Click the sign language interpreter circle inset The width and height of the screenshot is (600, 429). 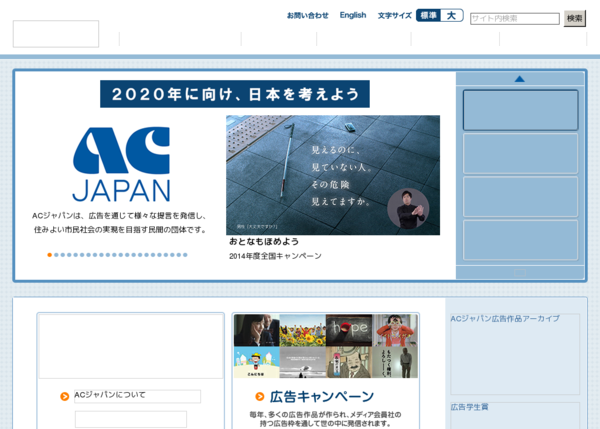[408, 209]
